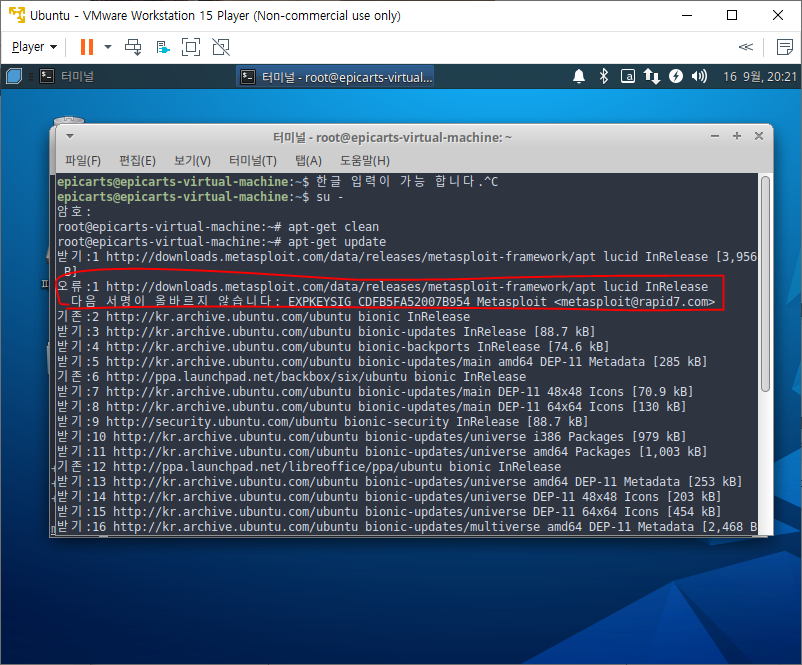Screen dimensions: 802x665
Task: Open the volume control tray icon
Action: 699,77
